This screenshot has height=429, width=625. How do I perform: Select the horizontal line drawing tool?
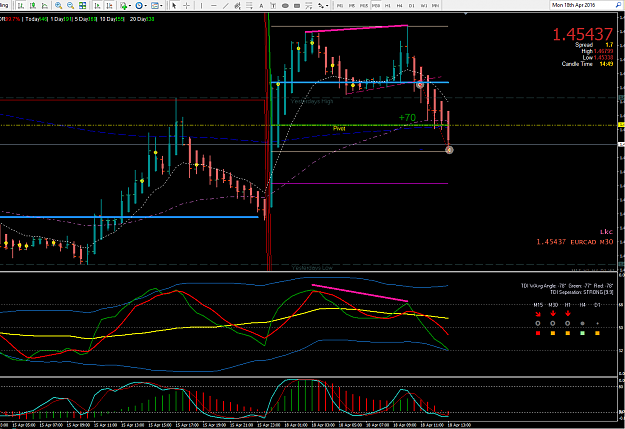[x=214, y=6]
